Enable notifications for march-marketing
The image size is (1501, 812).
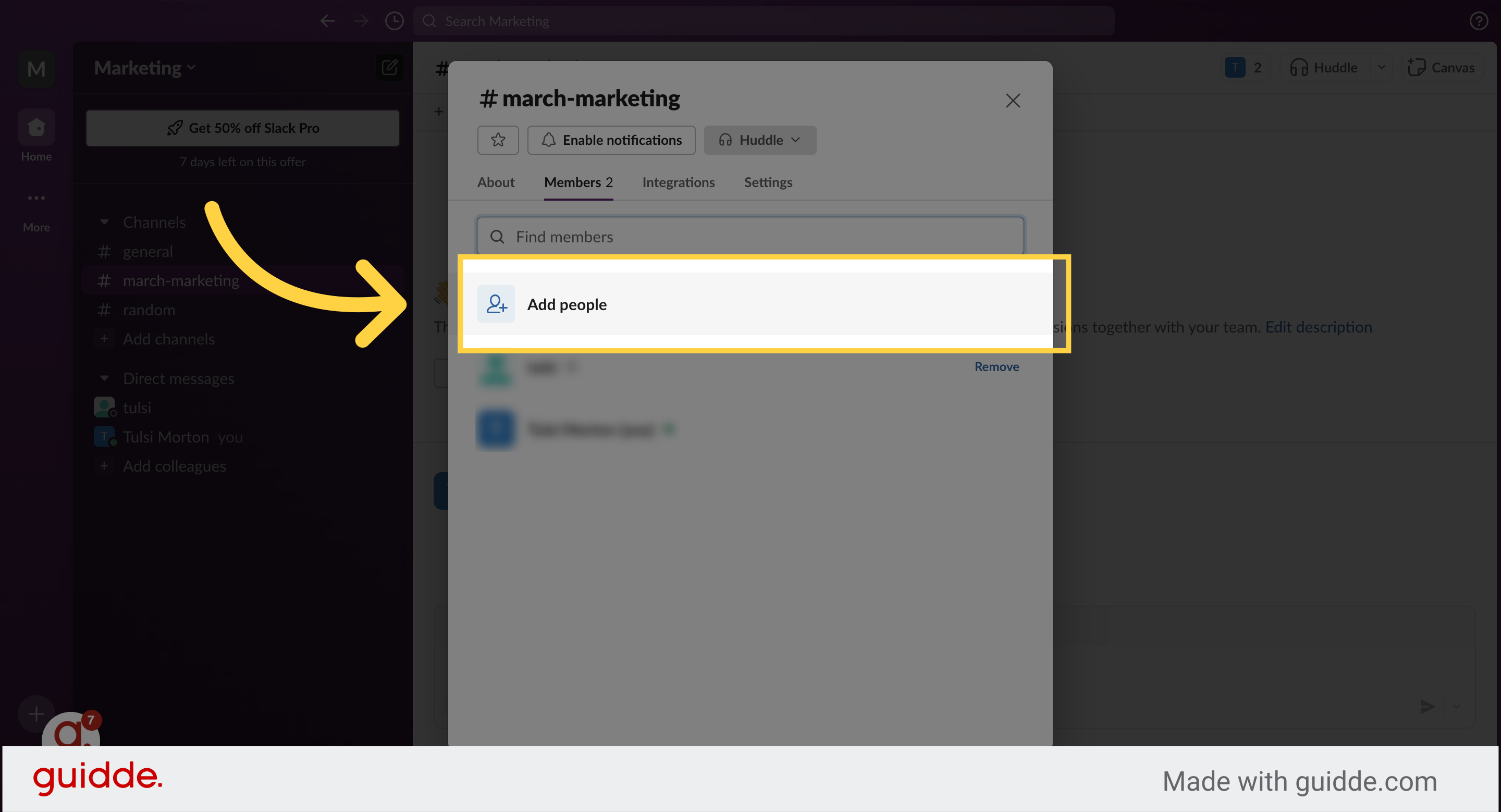(611, 140)
